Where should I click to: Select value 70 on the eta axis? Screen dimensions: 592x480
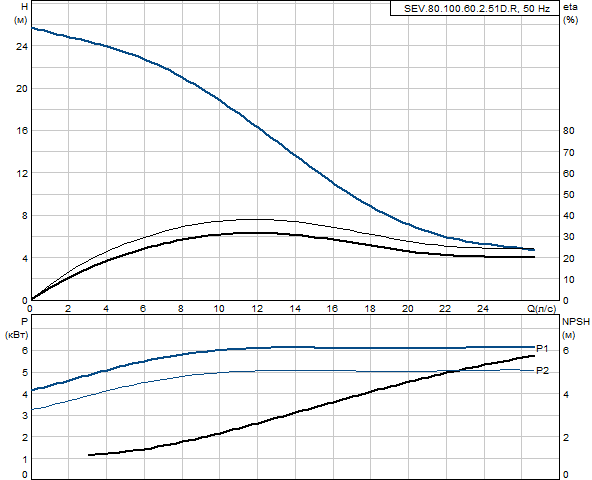(569, 153)
